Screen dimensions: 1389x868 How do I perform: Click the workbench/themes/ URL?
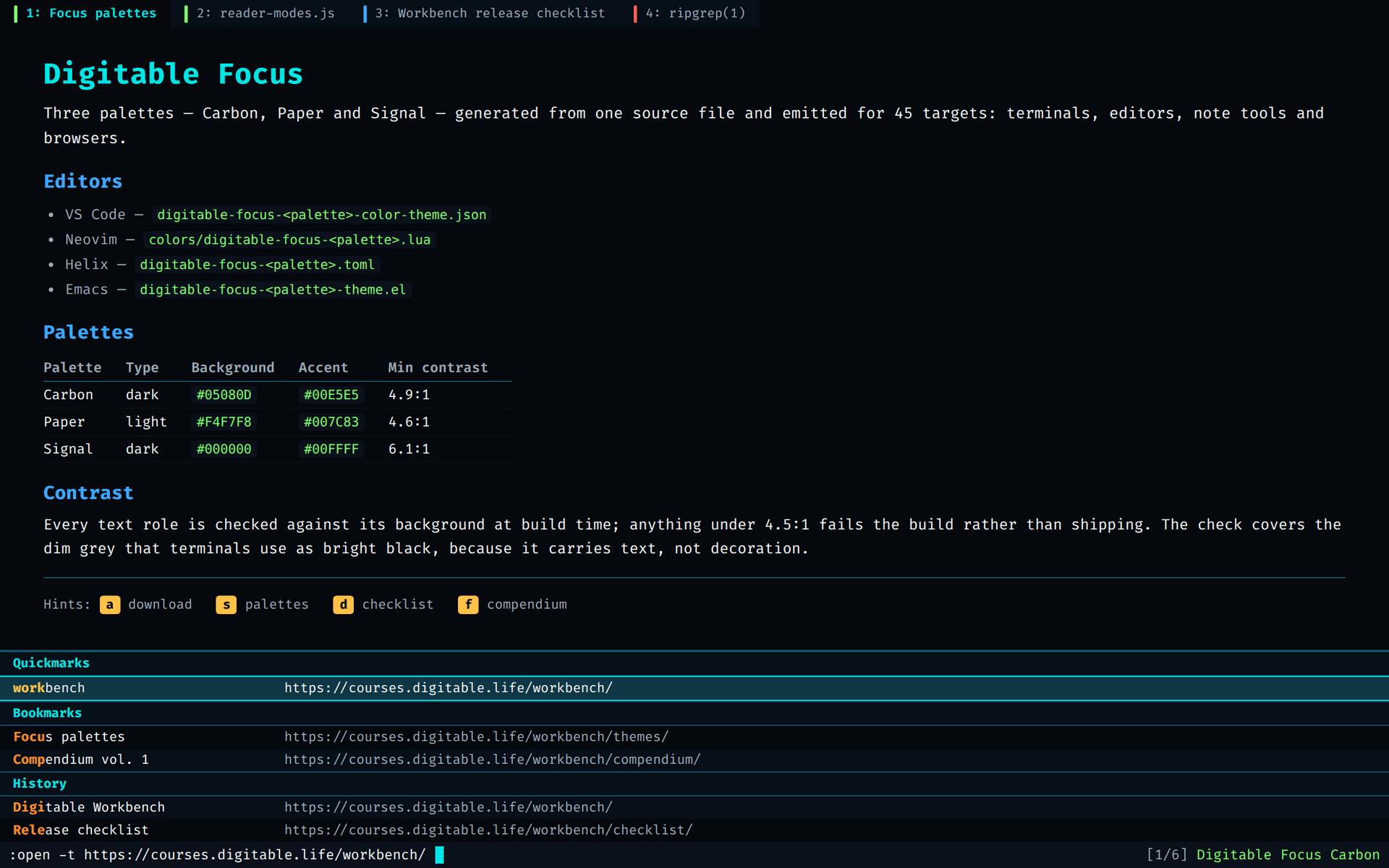(x=476, y=737)
